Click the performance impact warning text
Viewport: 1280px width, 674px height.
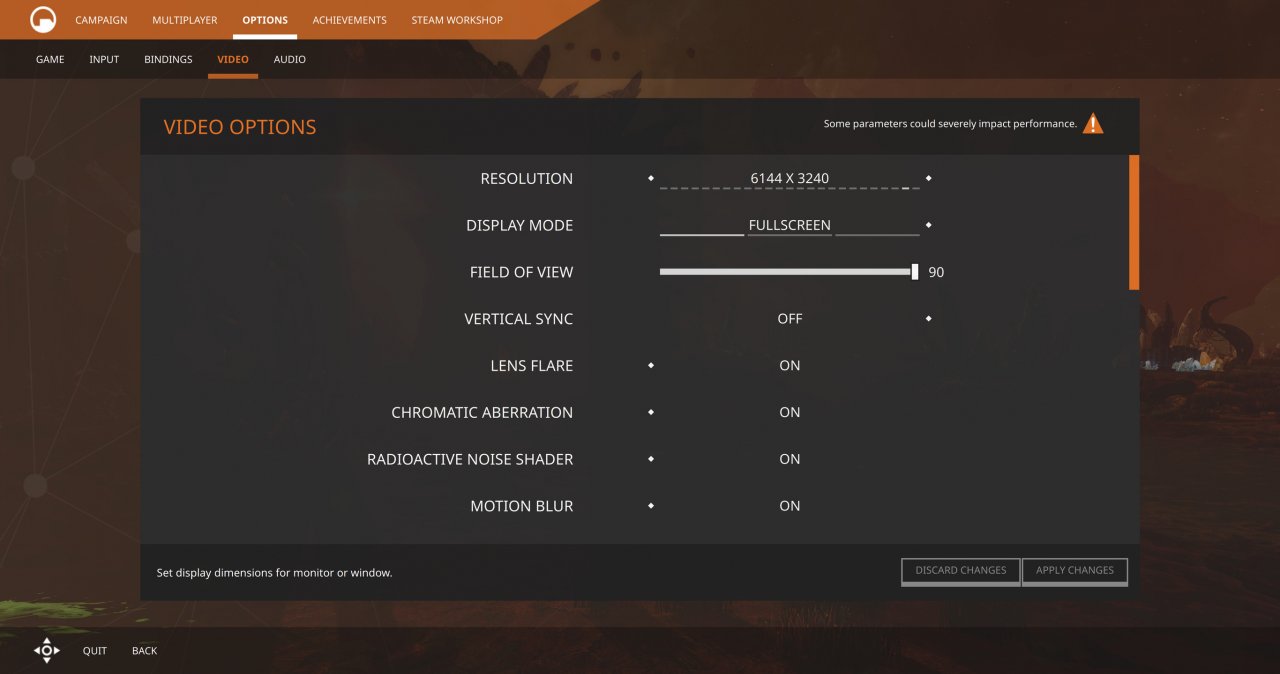pos(950,124)
